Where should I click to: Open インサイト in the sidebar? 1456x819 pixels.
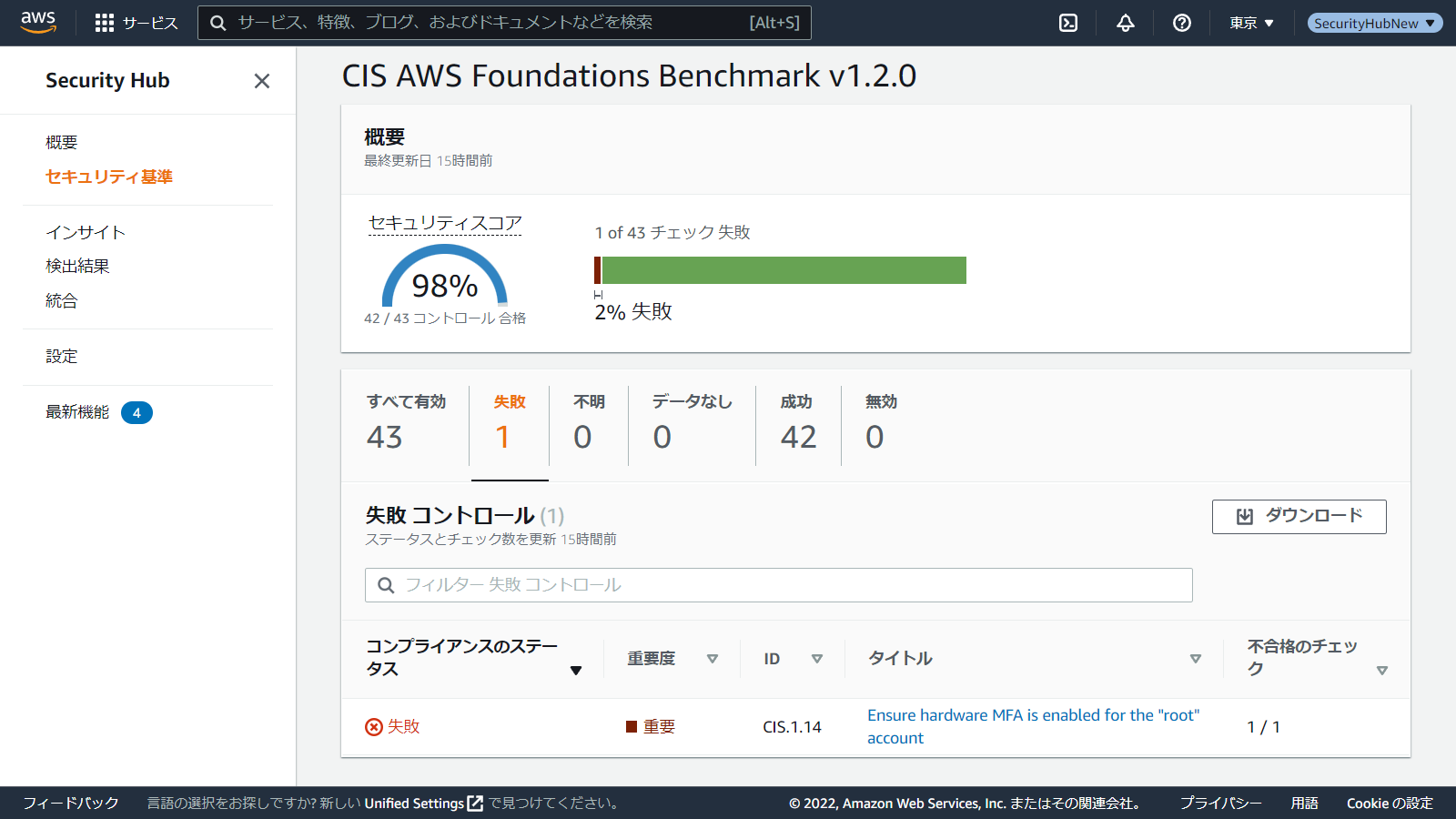(x=86, y=232)
